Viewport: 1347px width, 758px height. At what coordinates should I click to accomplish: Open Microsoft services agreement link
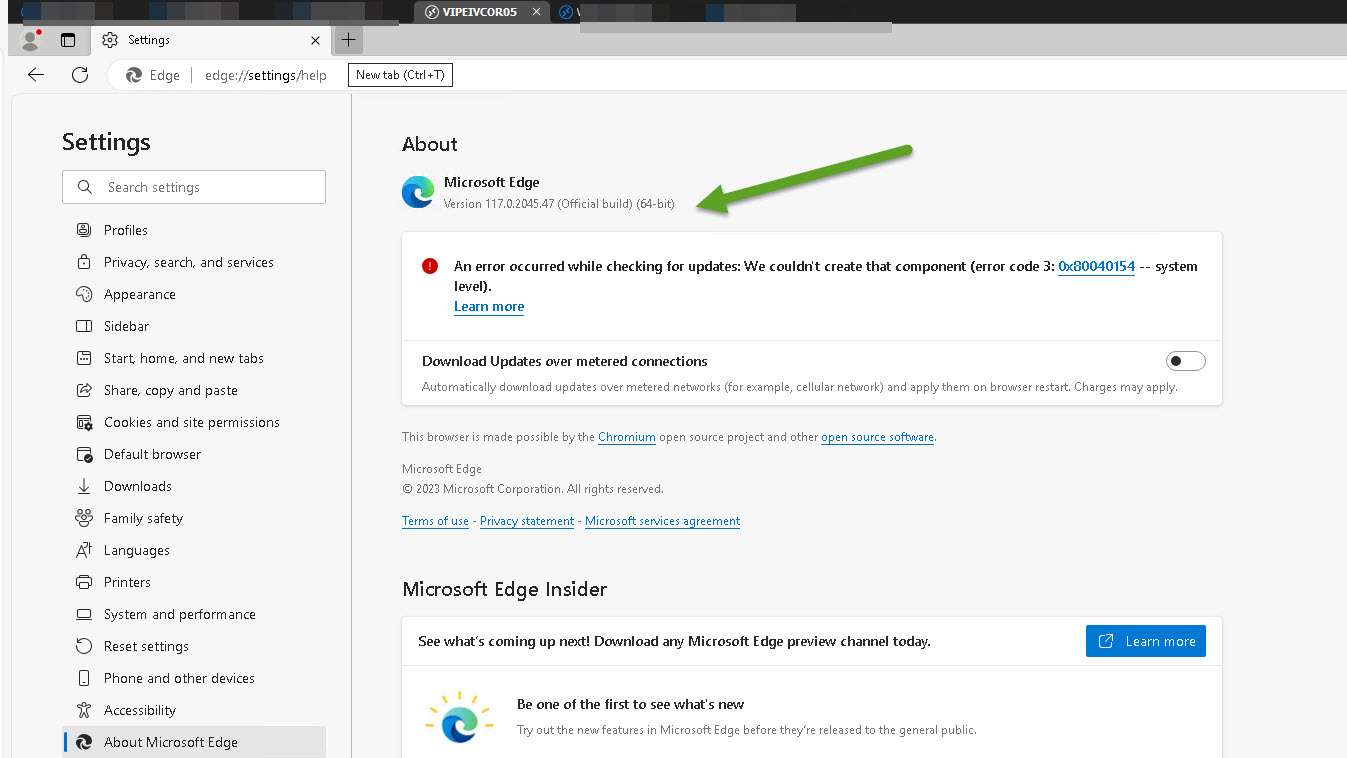pyautogui.click(x=662, y=521)
